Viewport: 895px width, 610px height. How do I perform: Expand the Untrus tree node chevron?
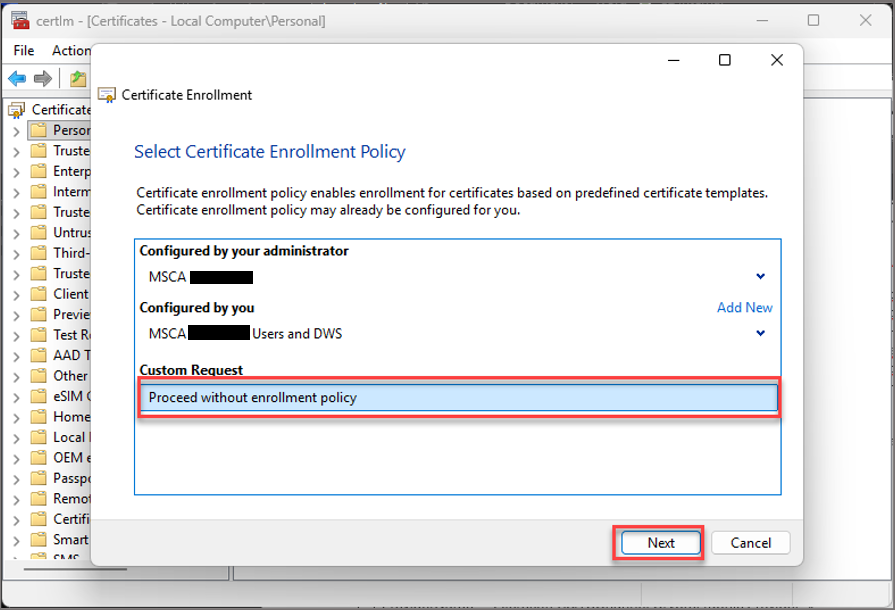pos(16,234)
